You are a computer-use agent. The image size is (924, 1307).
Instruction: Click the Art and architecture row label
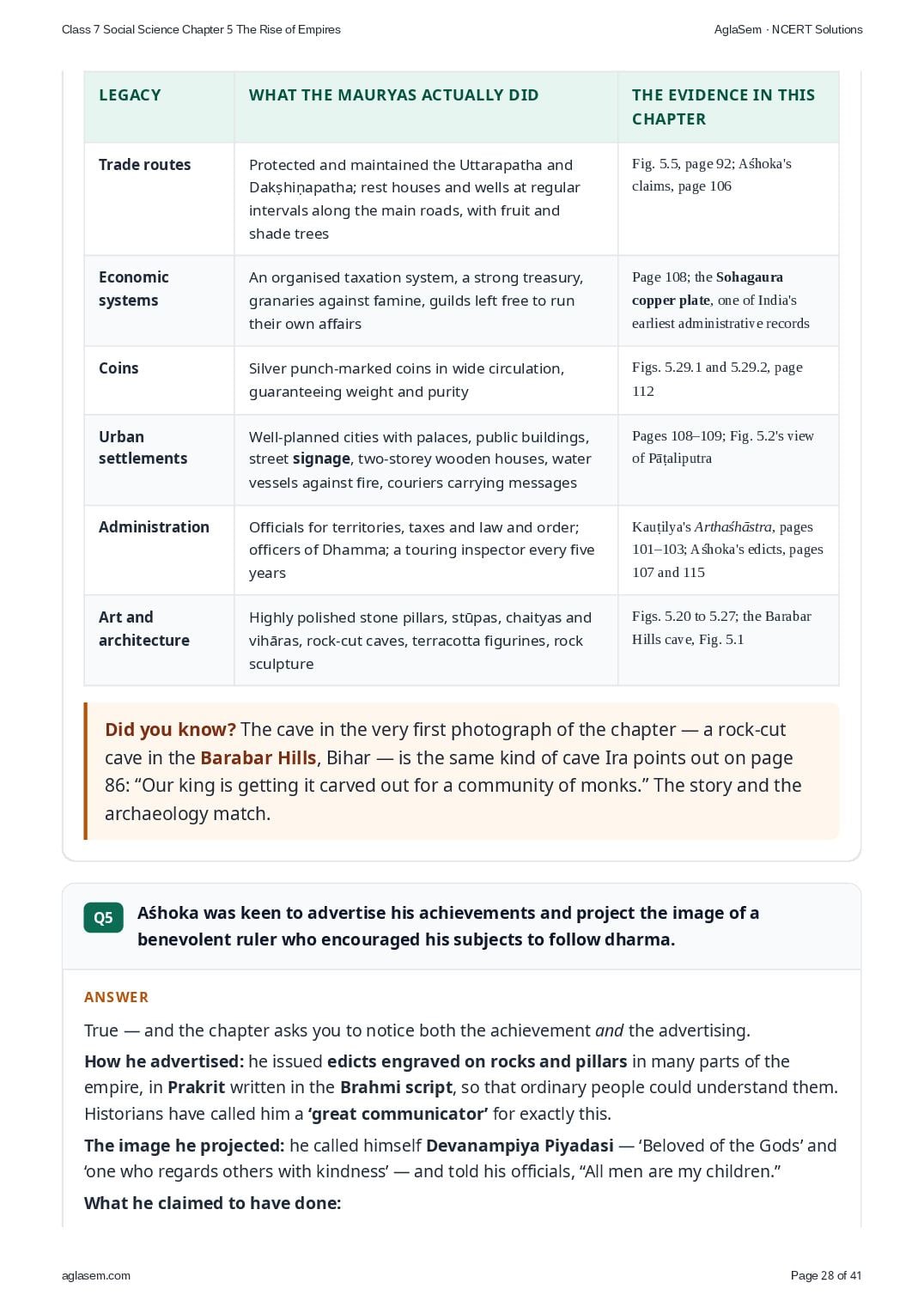pos(143,629)
